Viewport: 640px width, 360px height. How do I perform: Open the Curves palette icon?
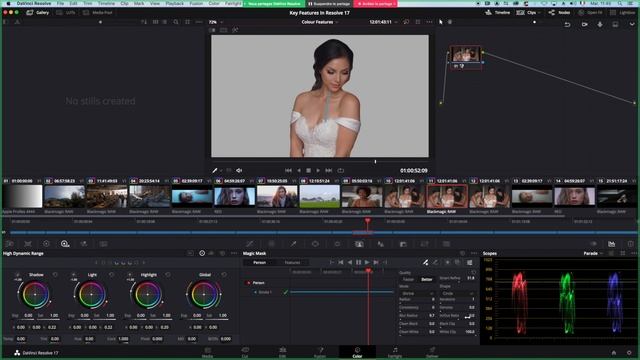(250, 244)
